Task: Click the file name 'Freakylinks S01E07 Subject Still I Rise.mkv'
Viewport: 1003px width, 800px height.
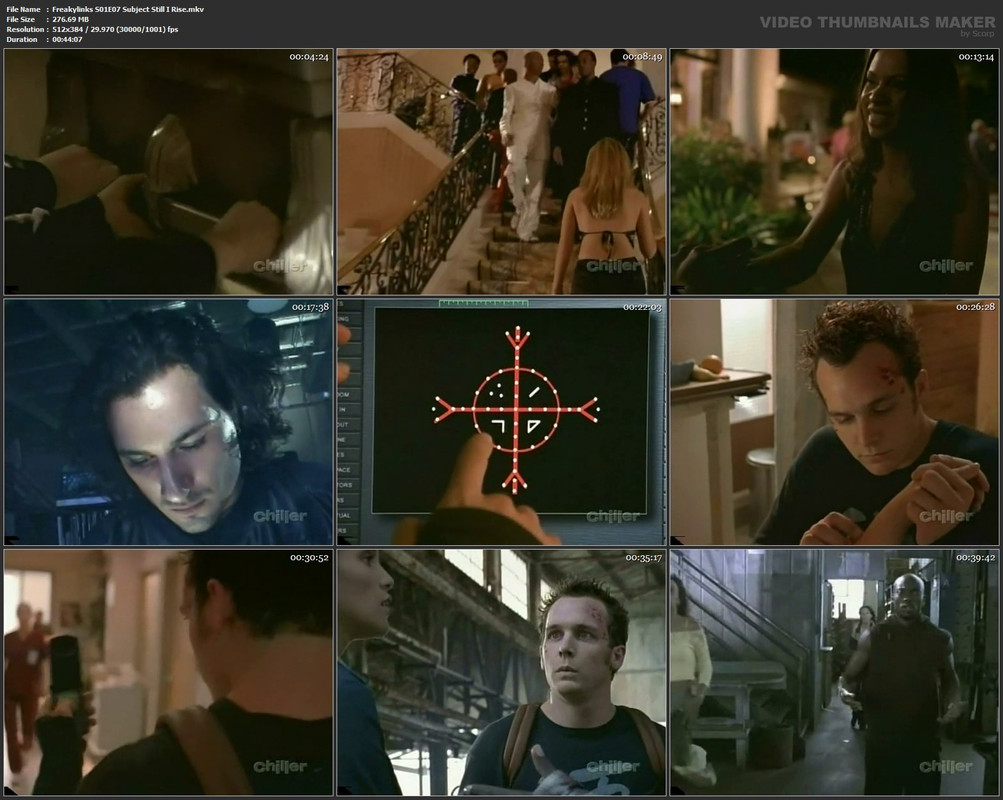Action: tap(128, 10)
